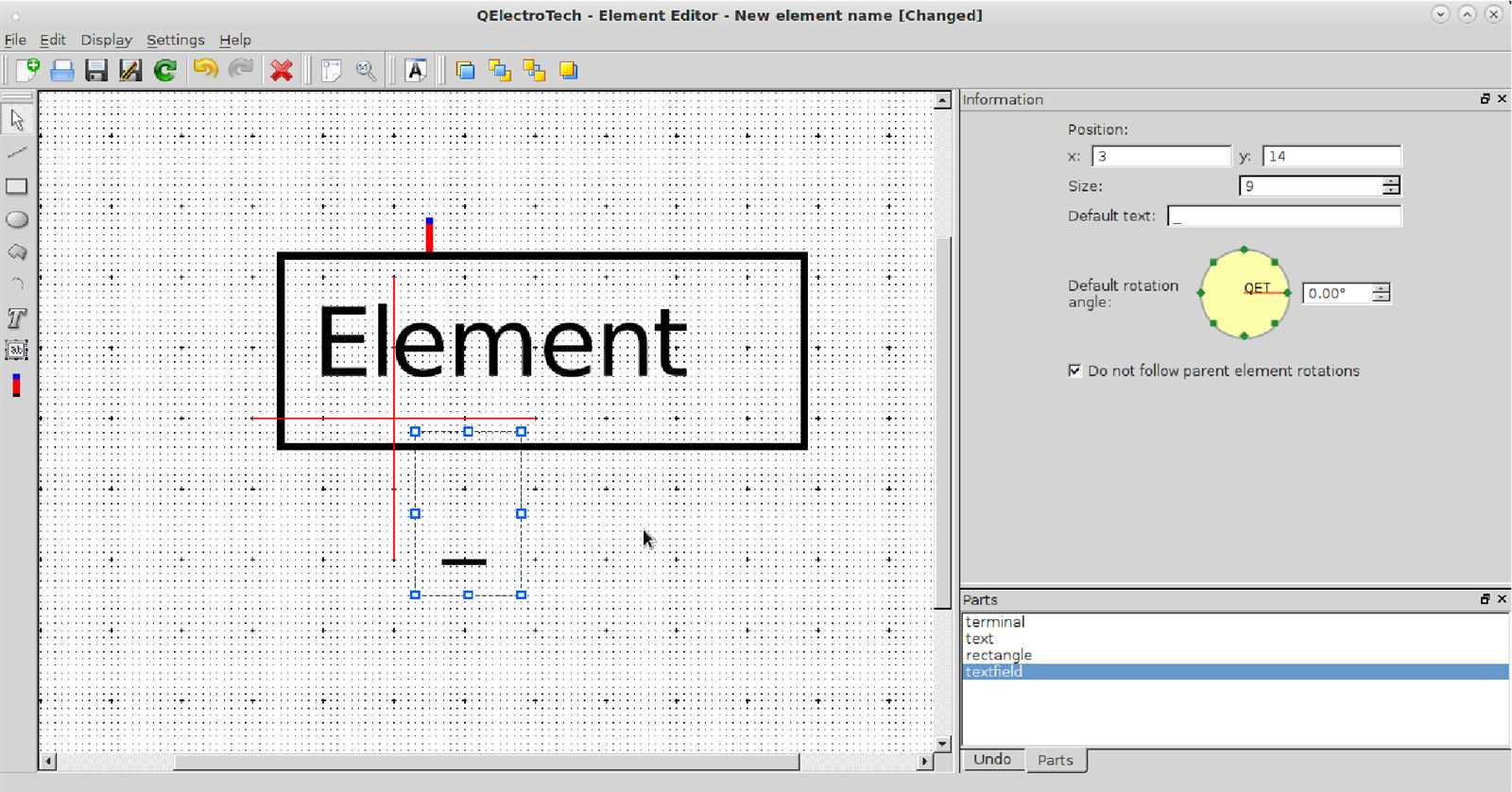
Task: Edit size and hotspot icon
Action: pyautogui.click(x=331, y=70)
